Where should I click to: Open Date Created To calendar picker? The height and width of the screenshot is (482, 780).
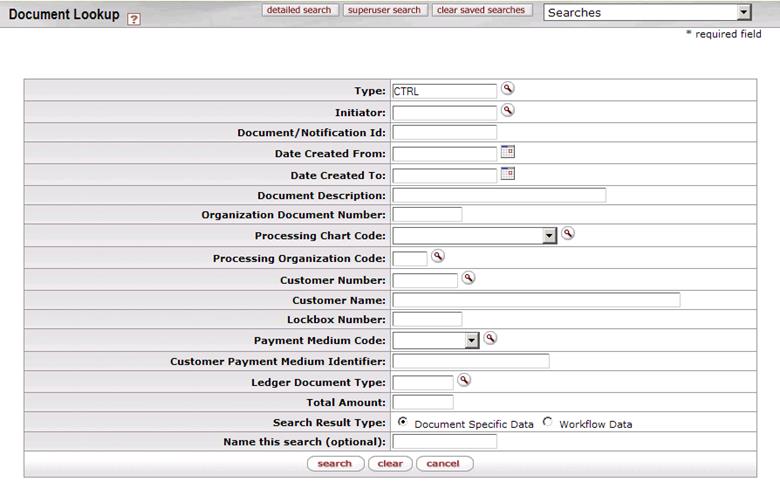pyautogui.click(x=507, y=174)
